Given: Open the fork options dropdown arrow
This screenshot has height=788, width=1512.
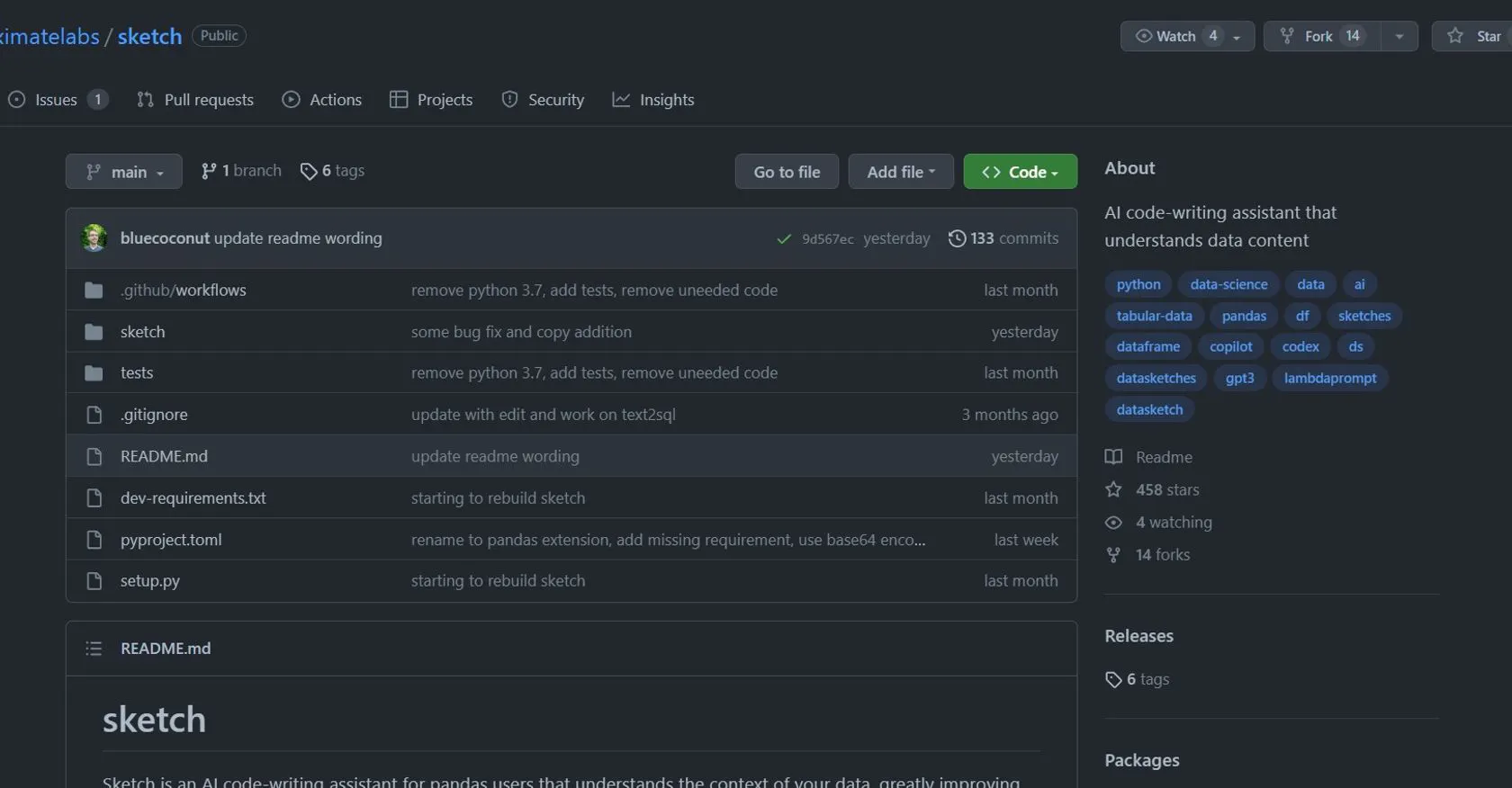Looking at the screenshot, I should point(1399,36).
